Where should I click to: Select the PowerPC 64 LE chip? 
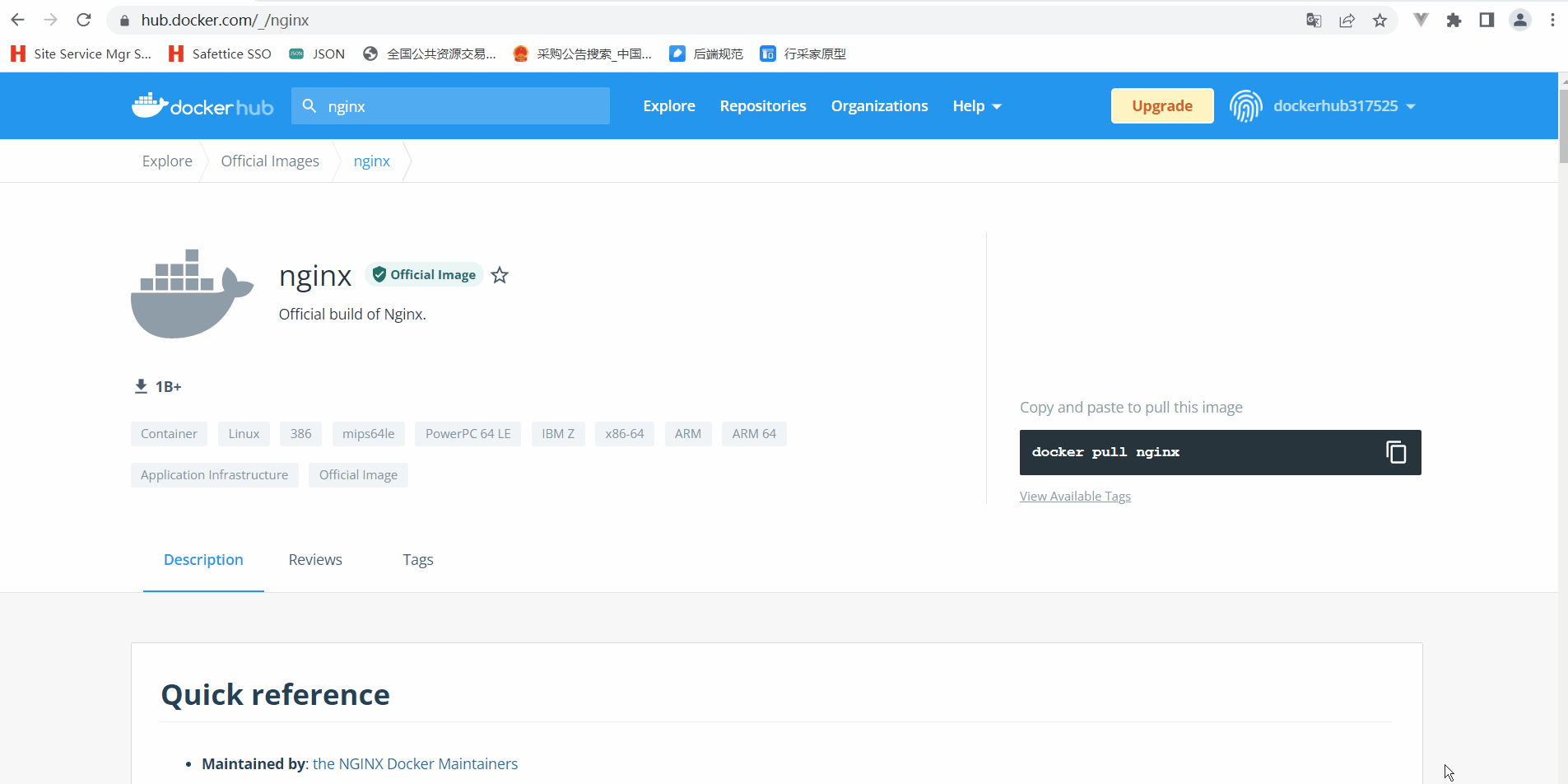[x=468, y=434]
